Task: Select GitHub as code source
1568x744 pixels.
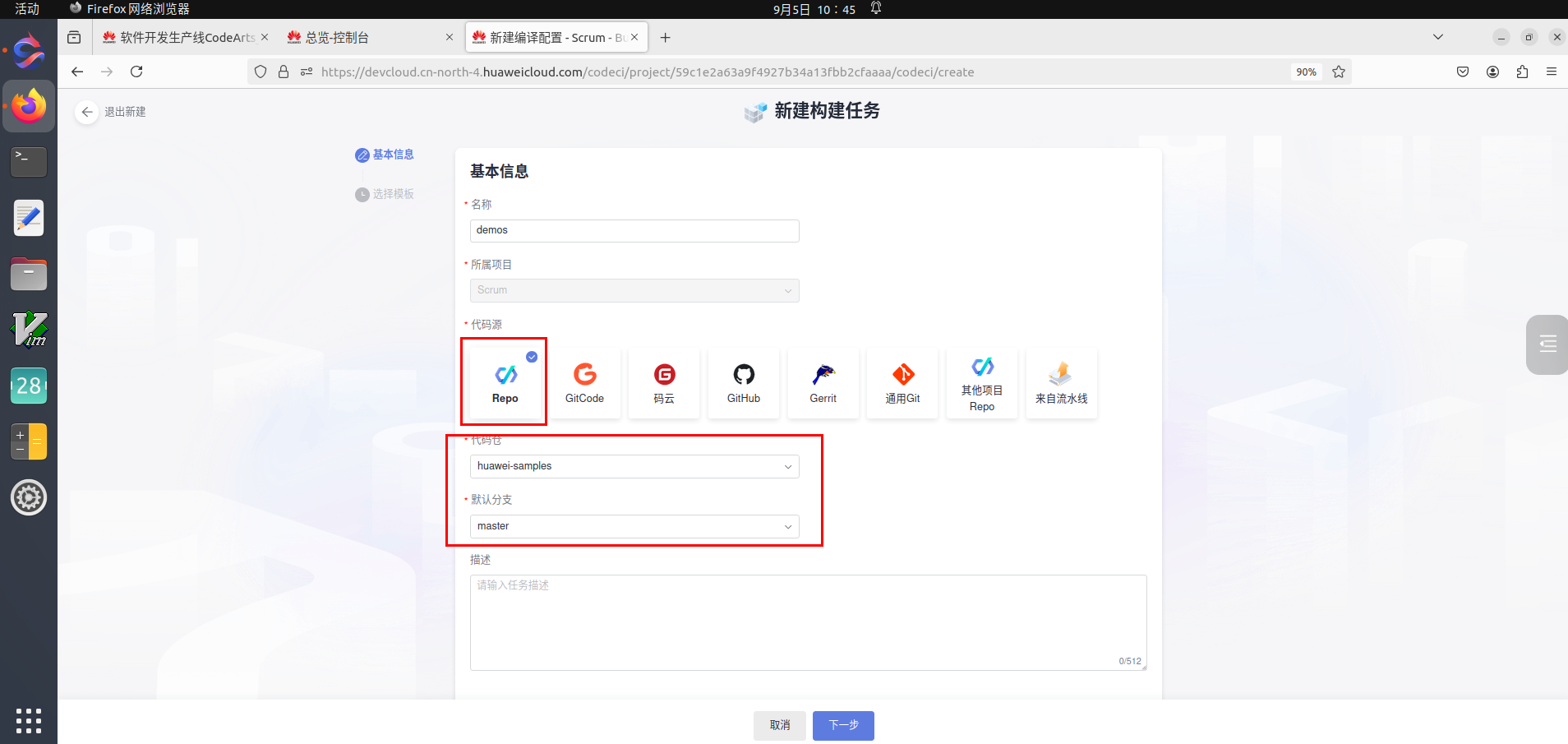Action: coord(744,382)
